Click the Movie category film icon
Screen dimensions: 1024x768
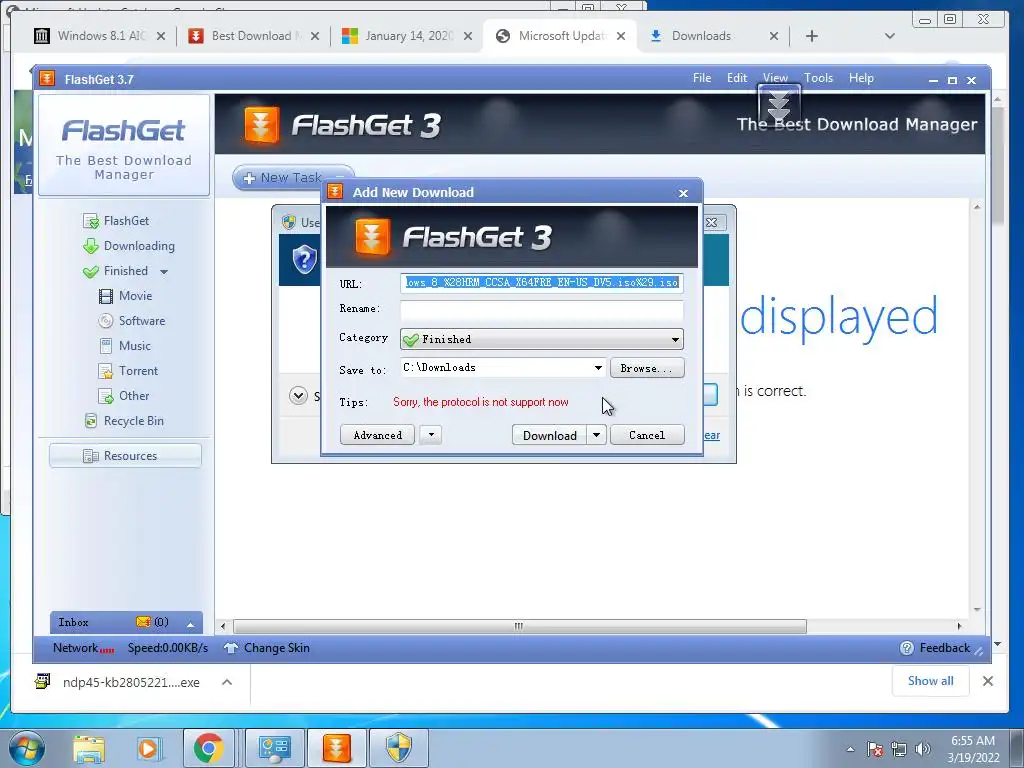click(x=105, y=296)
